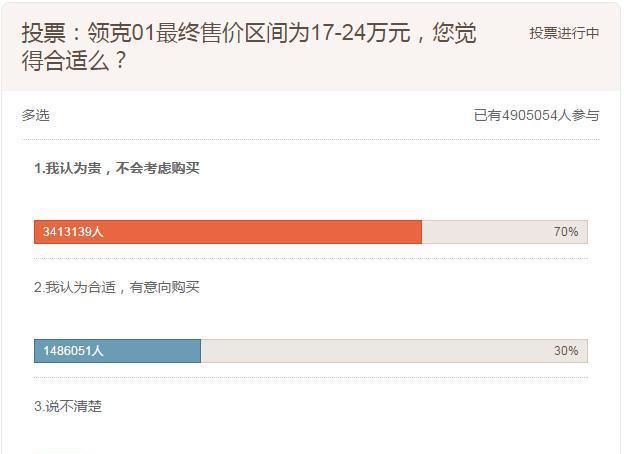Click the 已有4905054人参与 participant count
Image resolution: width=624 pixels, height=454 pixels.
pyautogui.click(x=536, y=115)
